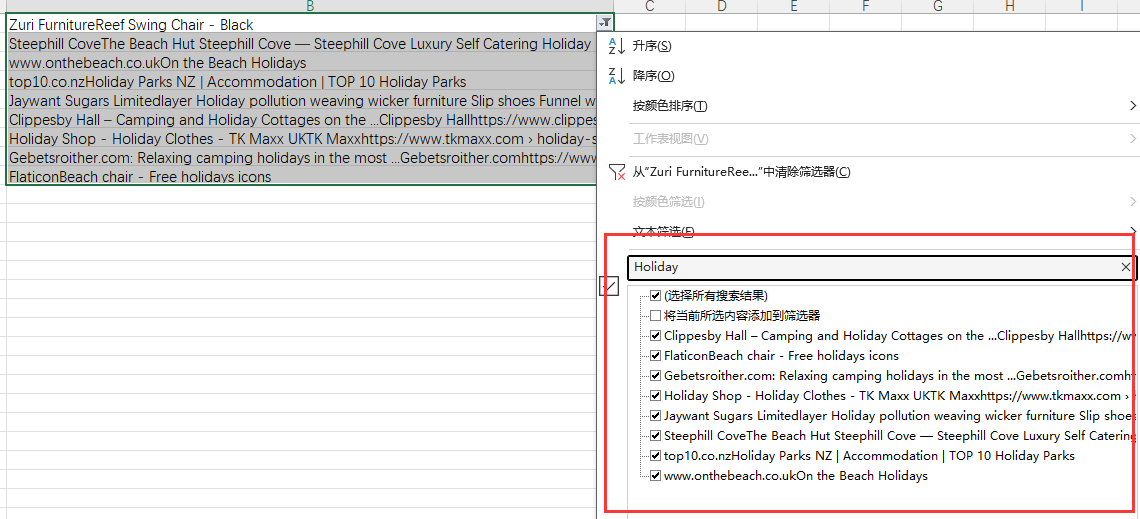
Task: Select column D header
Action: (x=720, y=6)
